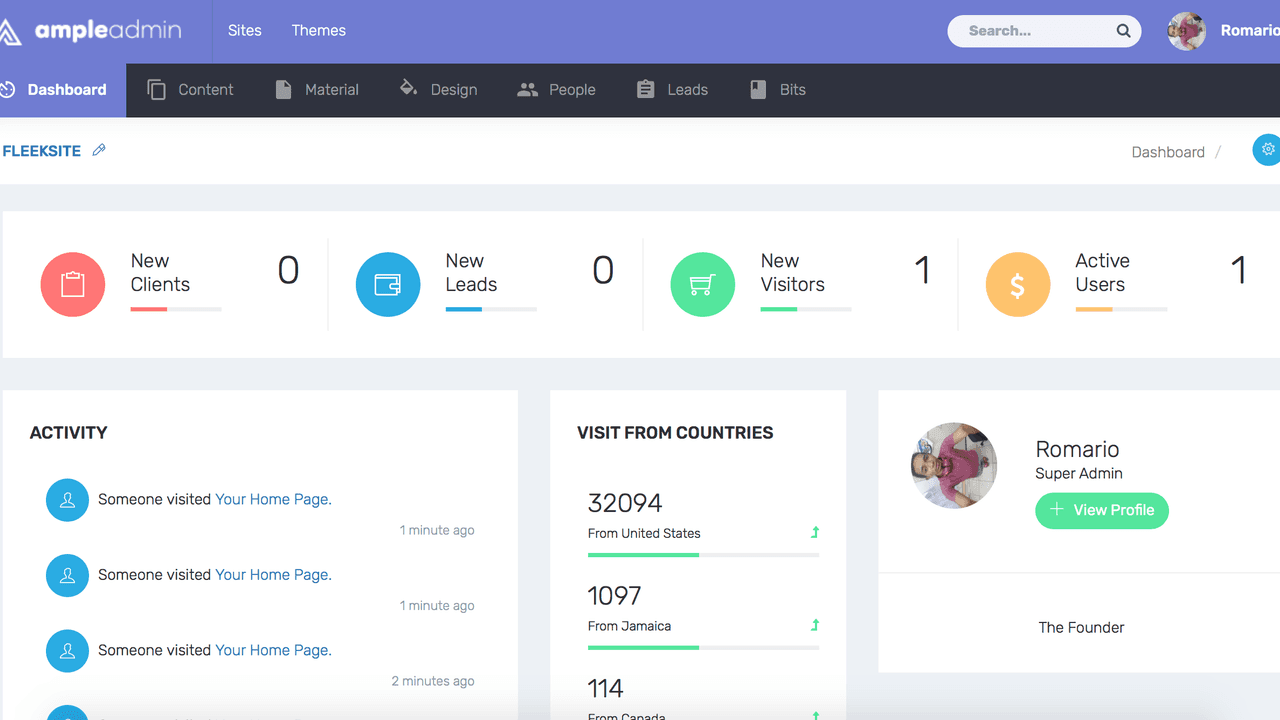
Task: Click the Leads tab's clipboard icon
Action: [645, 89]
